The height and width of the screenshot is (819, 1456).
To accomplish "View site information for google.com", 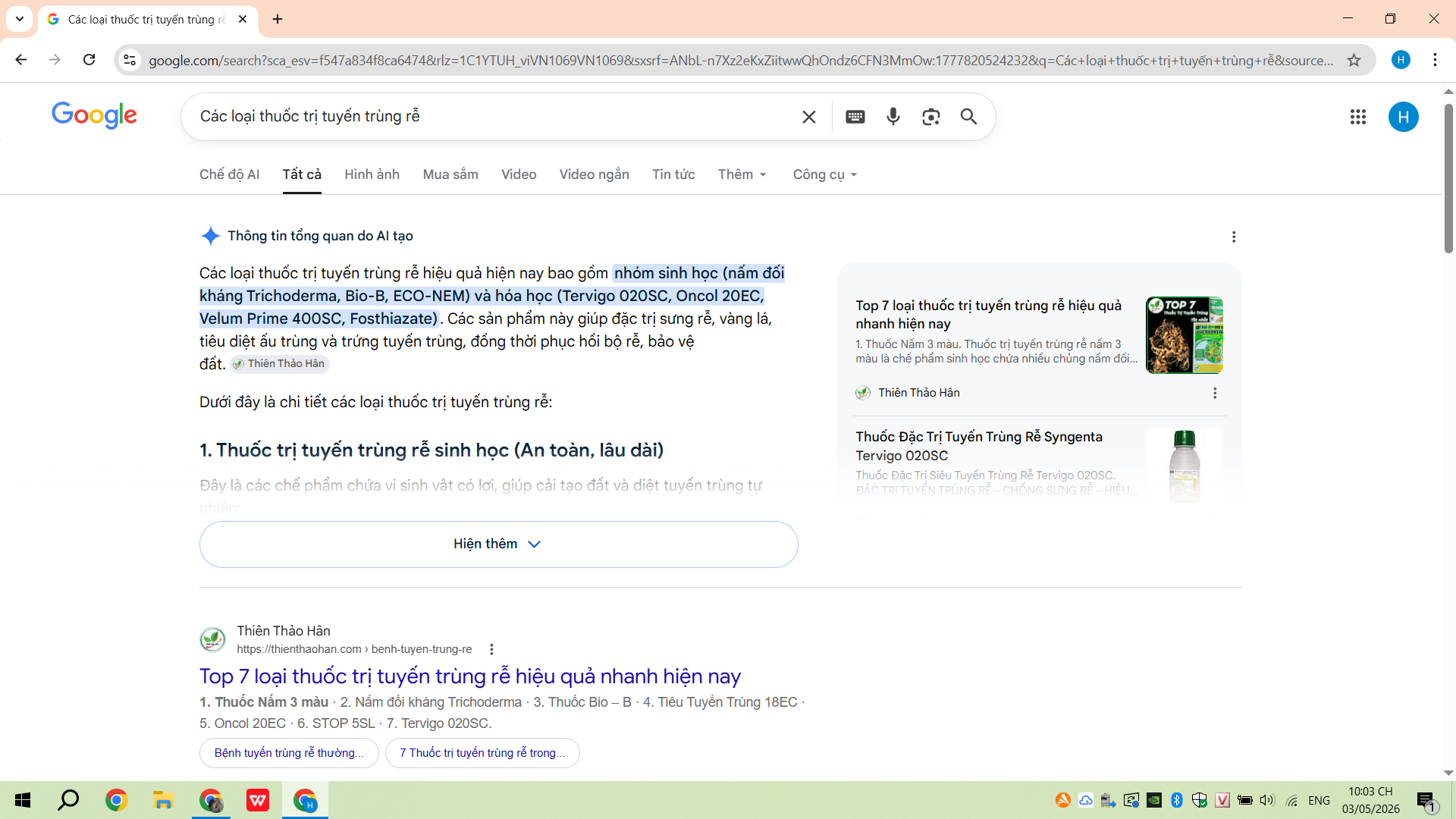I will (130, 60).
